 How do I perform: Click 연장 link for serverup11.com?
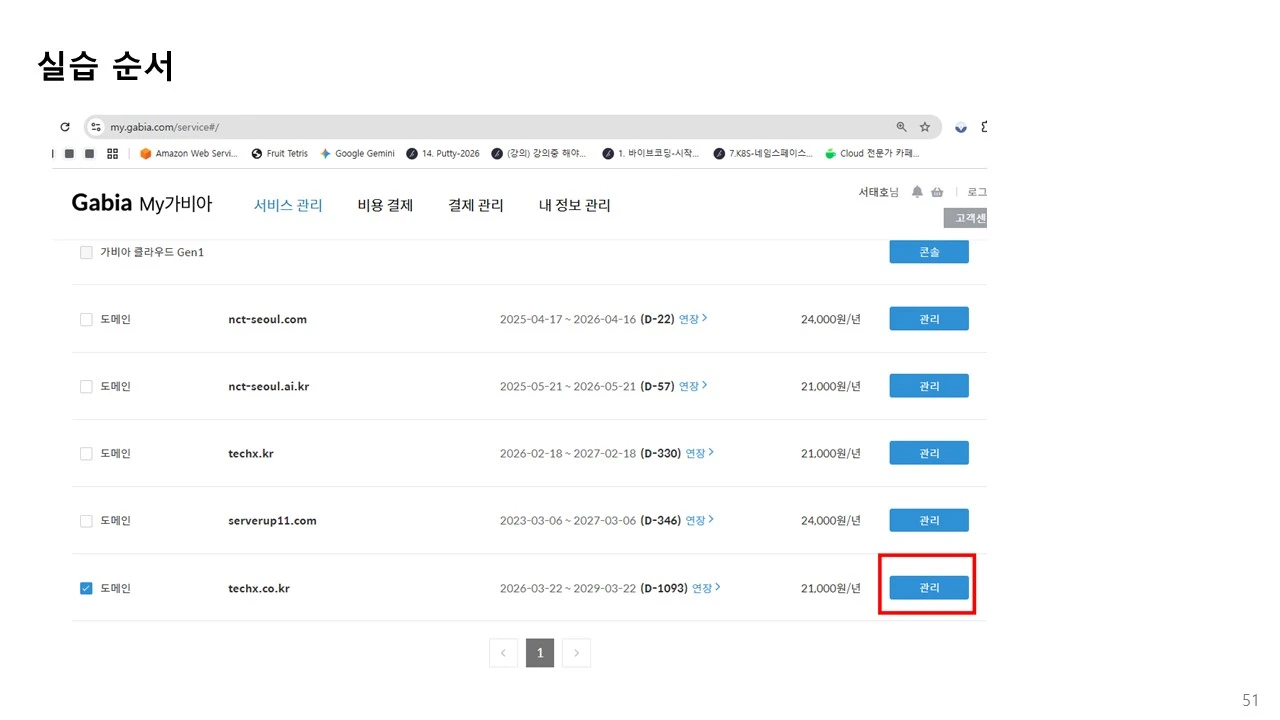coord(700,520)
